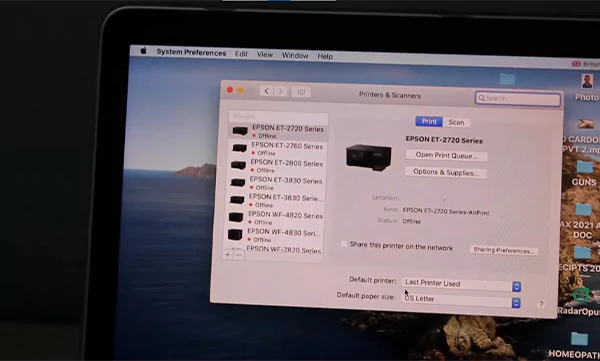Click Open Print Queue button
600x361 pixels.
[x=446, y=155]
